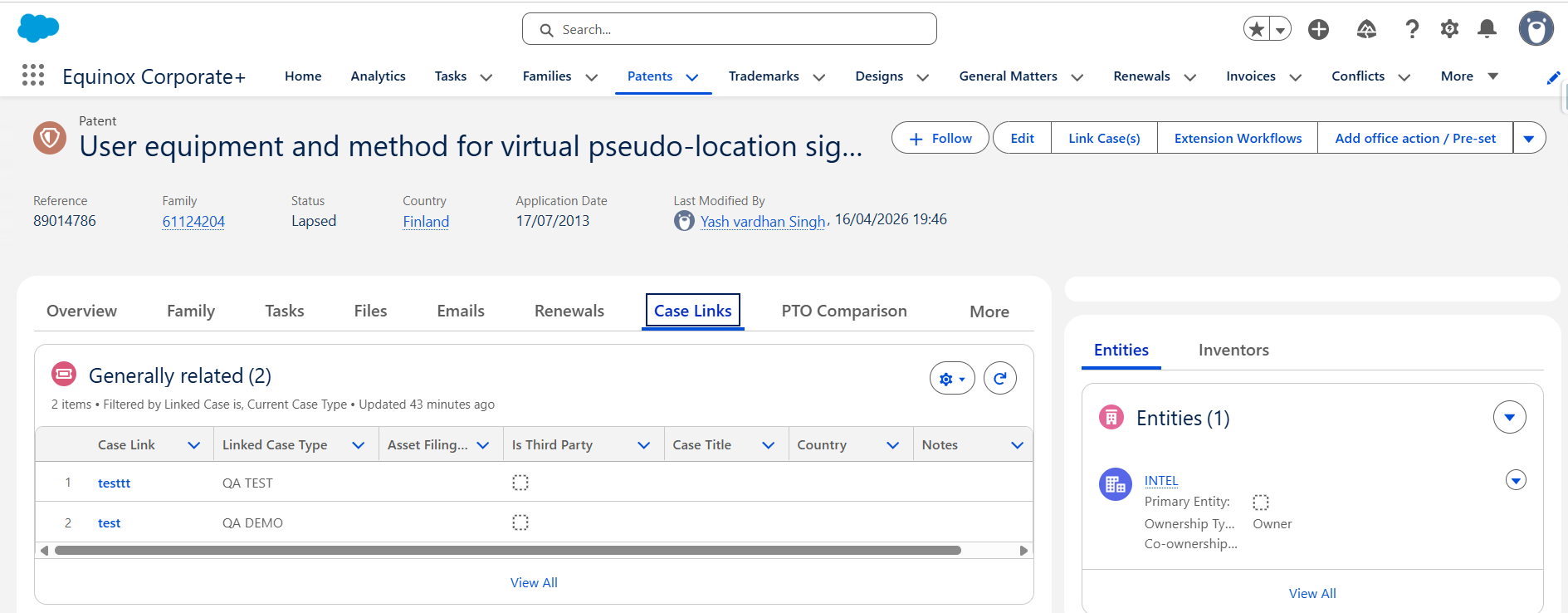
Task: Click Add office action / Pre-set
Action: [1415, 138]
